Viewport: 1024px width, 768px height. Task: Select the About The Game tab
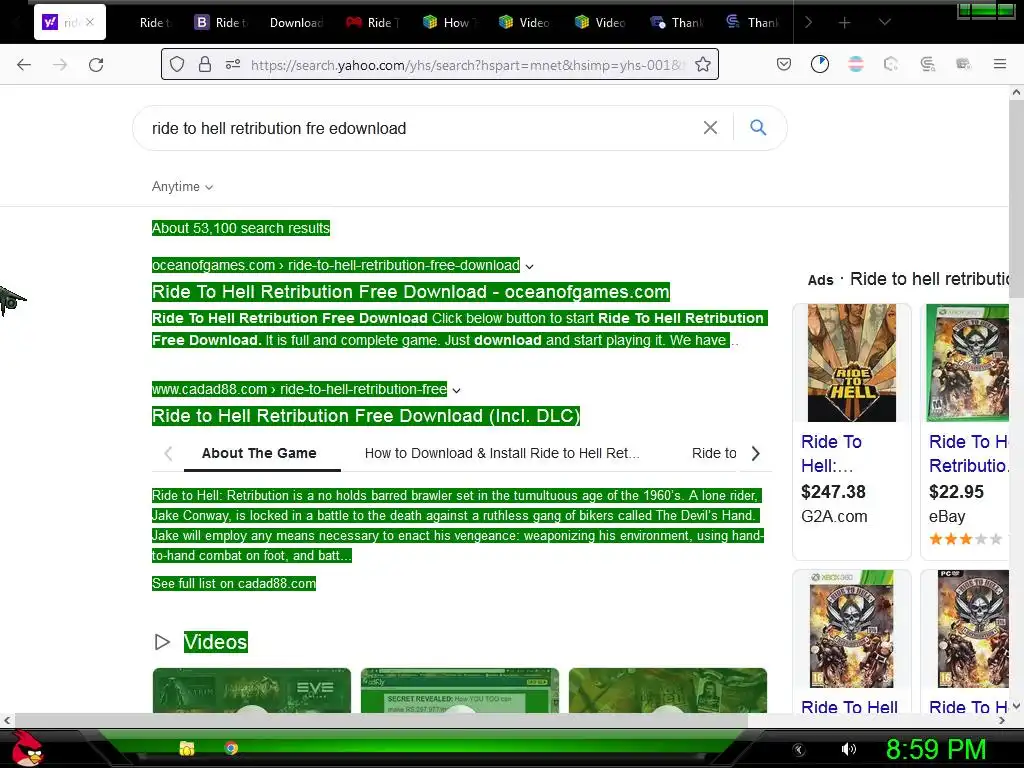259,453
